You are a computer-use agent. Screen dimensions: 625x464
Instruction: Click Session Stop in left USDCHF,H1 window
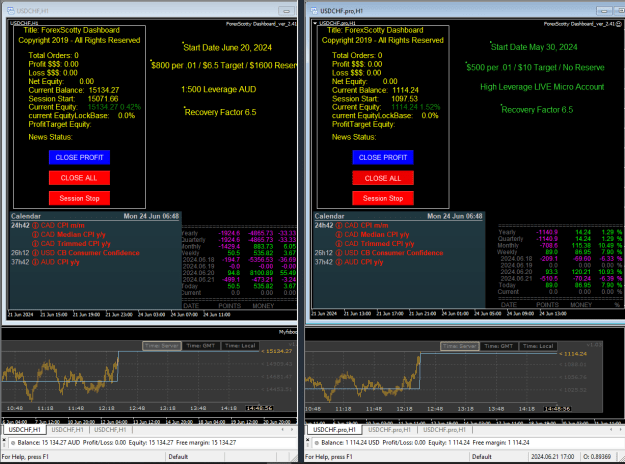pos(79,198)
